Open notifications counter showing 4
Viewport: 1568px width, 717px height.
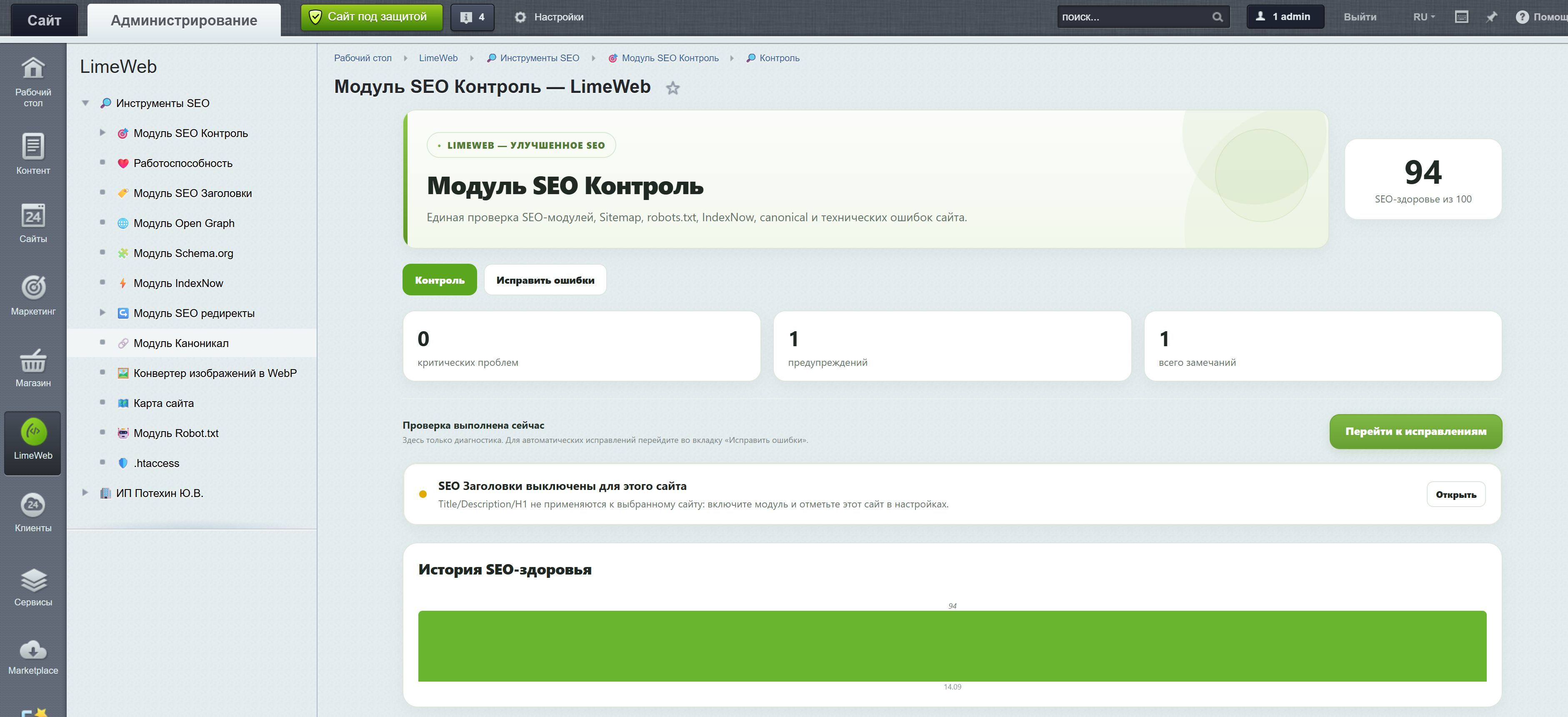click(x=473, y=17)
